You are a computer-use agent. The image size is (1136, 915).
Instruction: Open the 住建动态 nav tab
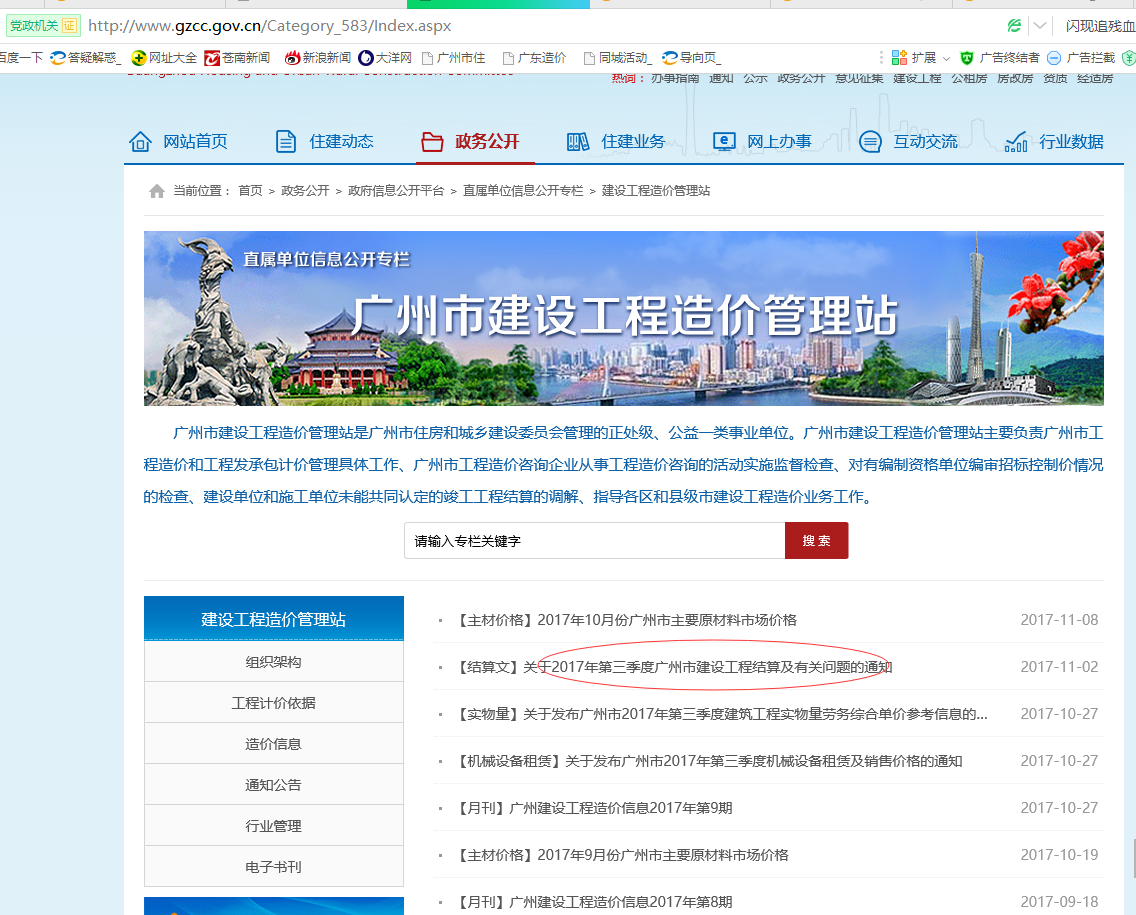325,141
